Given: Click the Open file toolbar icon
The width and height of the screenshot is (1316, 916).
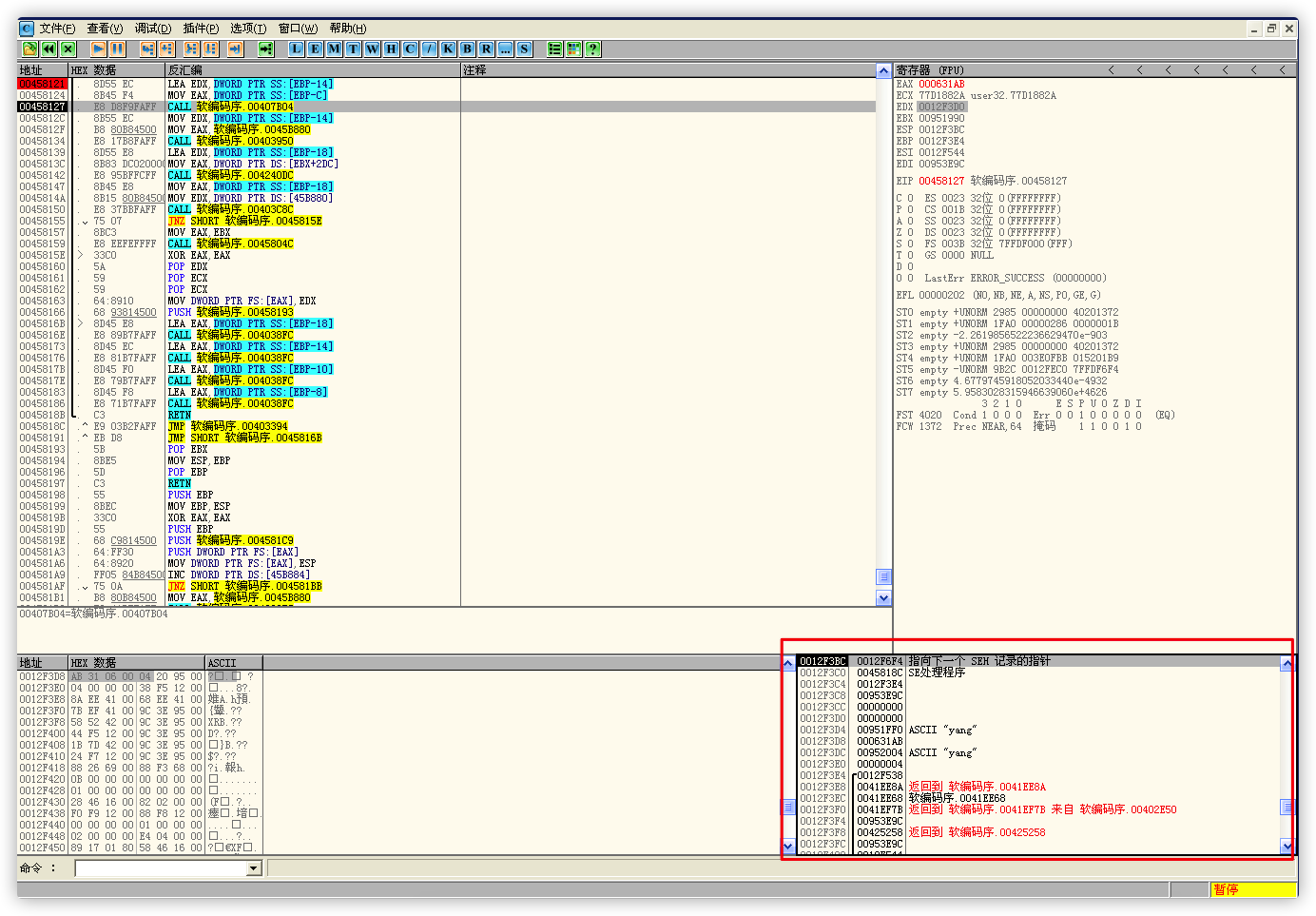Looking at the screenshot, I should pyautogui.click(x=29, y=49).
